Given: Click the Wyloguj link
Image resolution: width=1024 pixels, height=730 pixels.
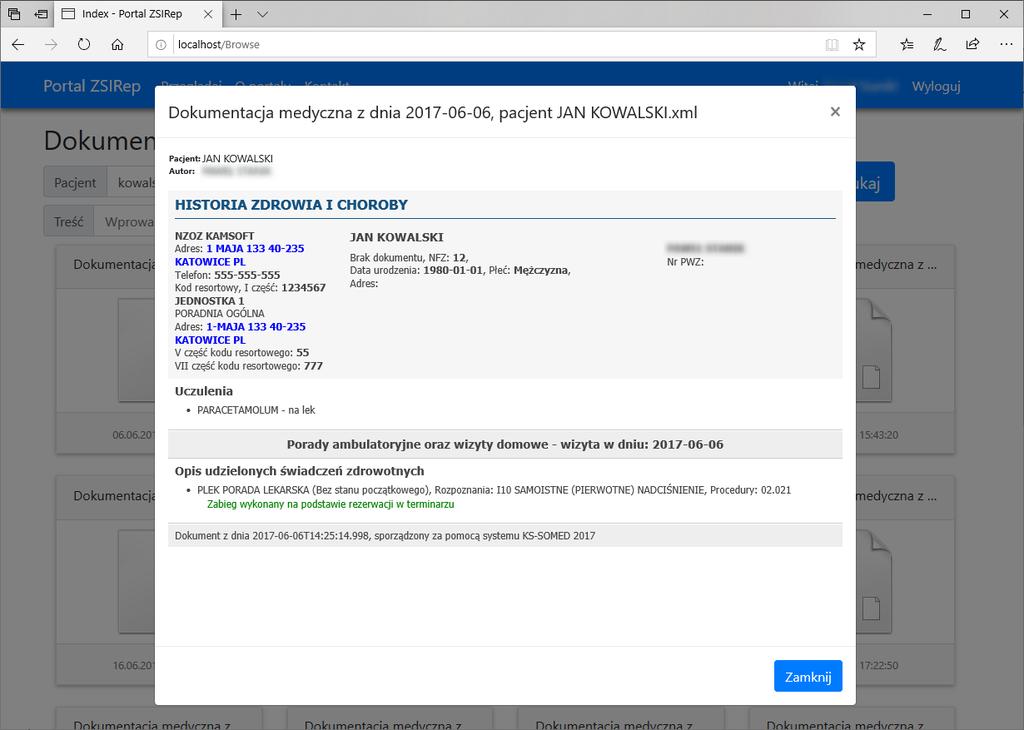Looking at the screenshot, I should click(936, 86).
